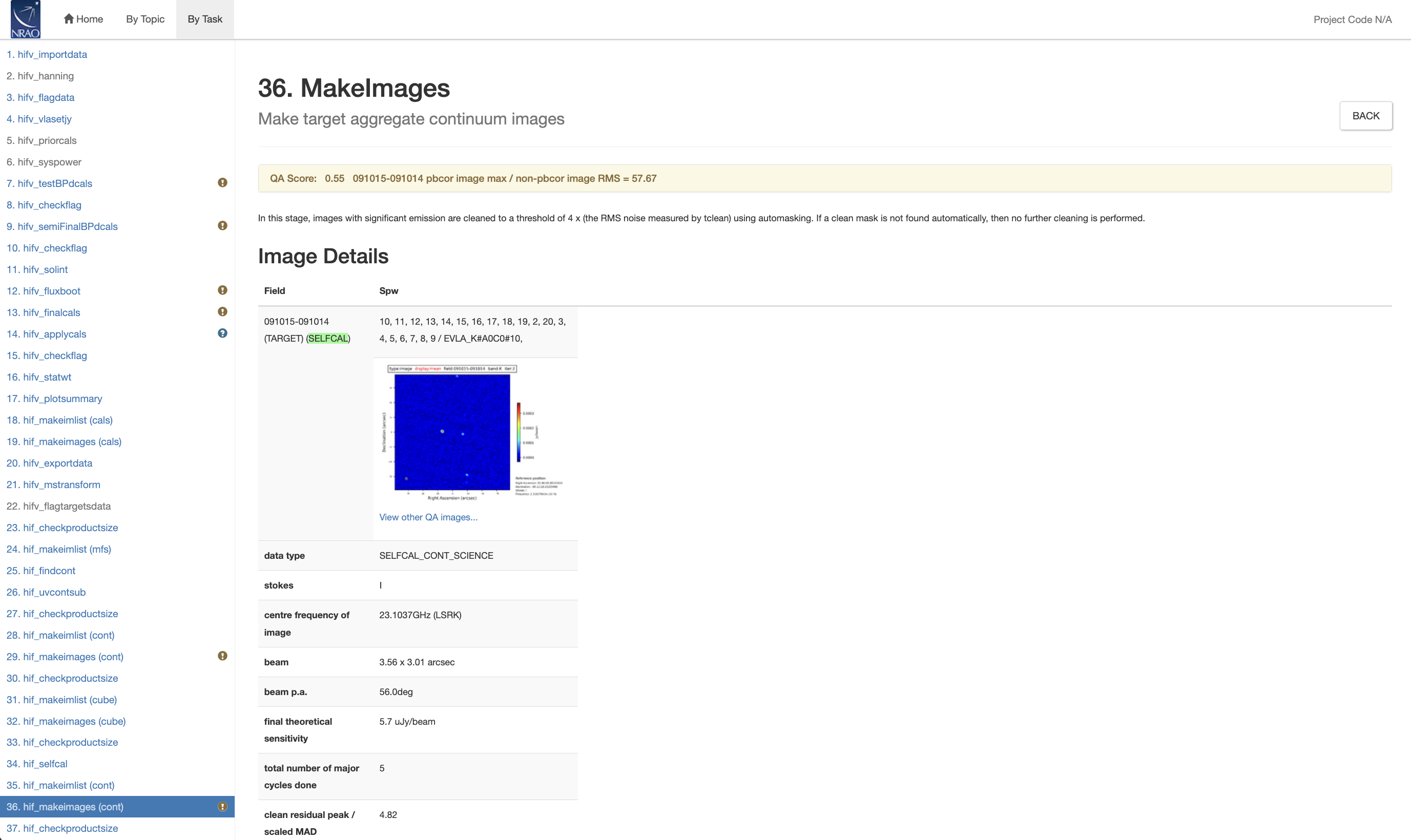Open stage 18. hif_makeimlist (cals)
Screen dimensions: 1411x840
coord(59,420)
